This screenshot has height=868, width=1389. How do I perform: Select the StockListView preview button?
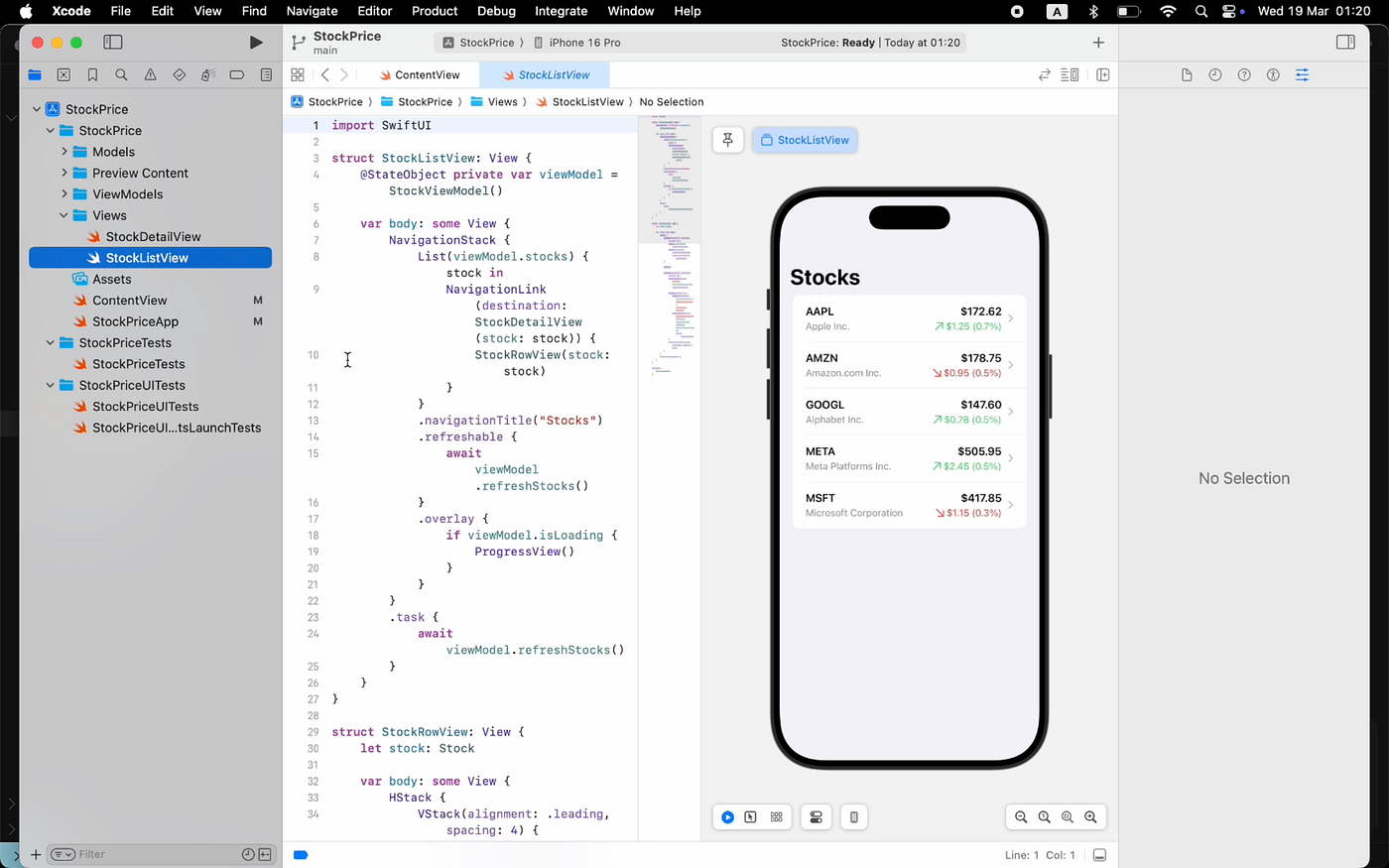point(805,140)
